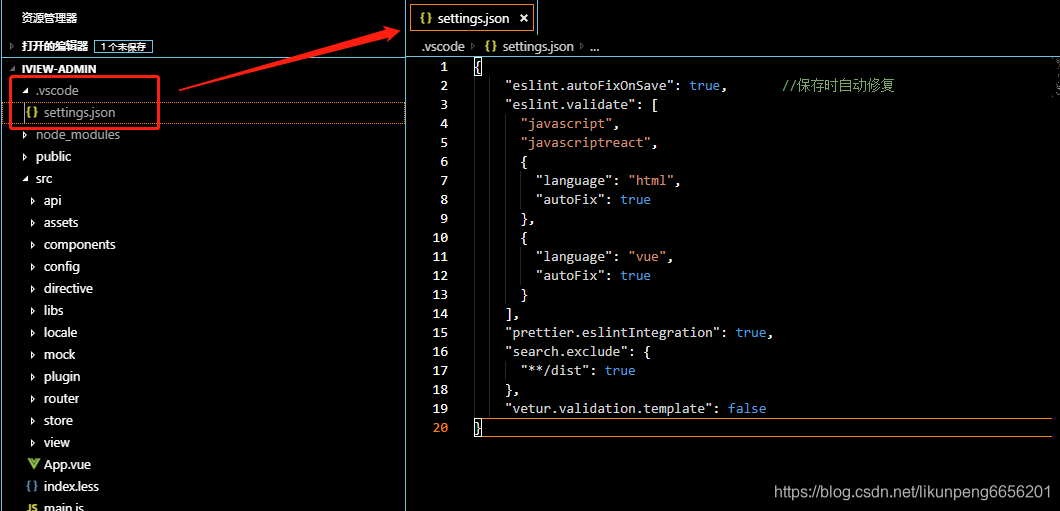1060x511 pixels.
Task: Open the plugin folder
Action: (x=62, y=376)
